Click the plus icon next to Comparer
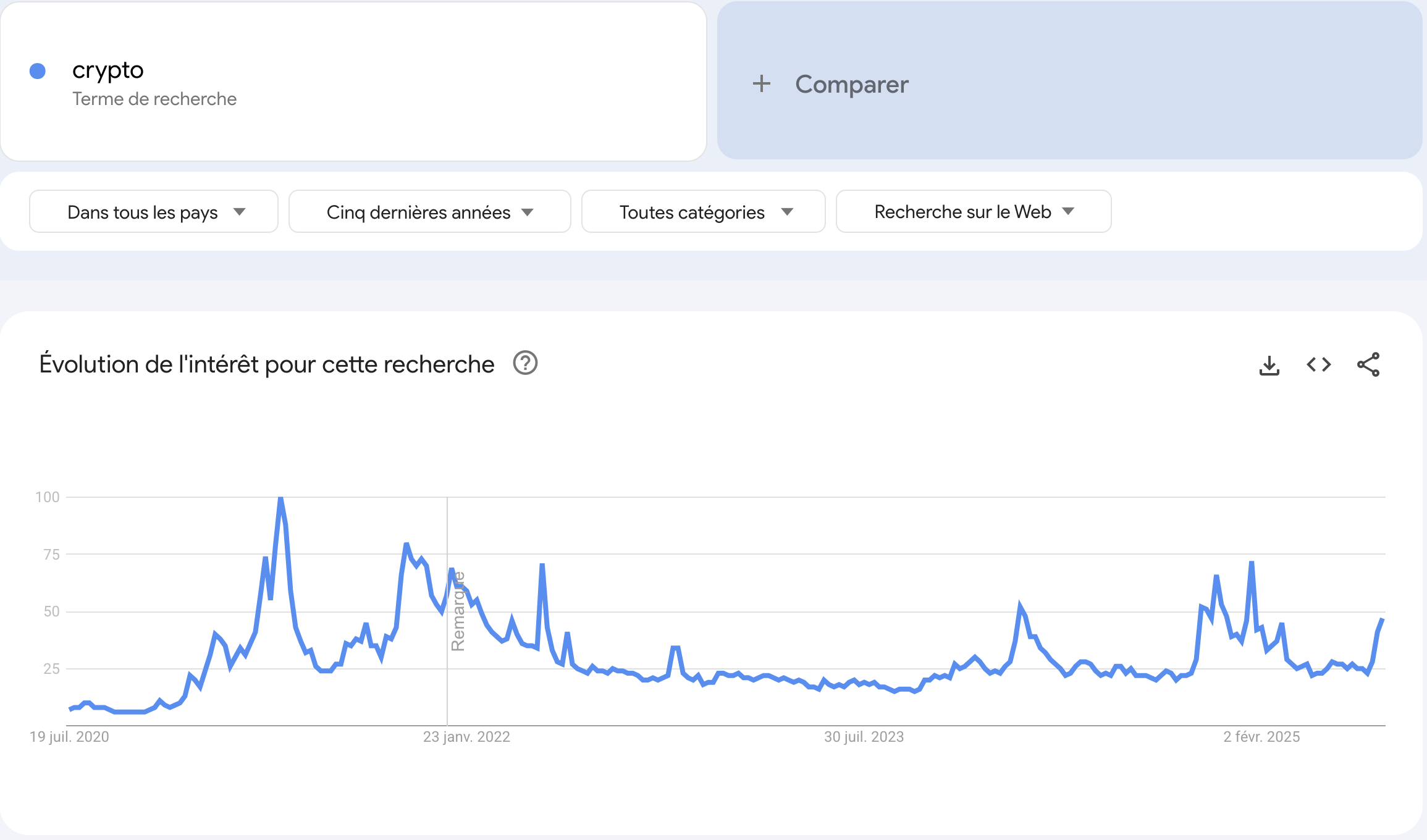1427x840 pixels. 761,84
